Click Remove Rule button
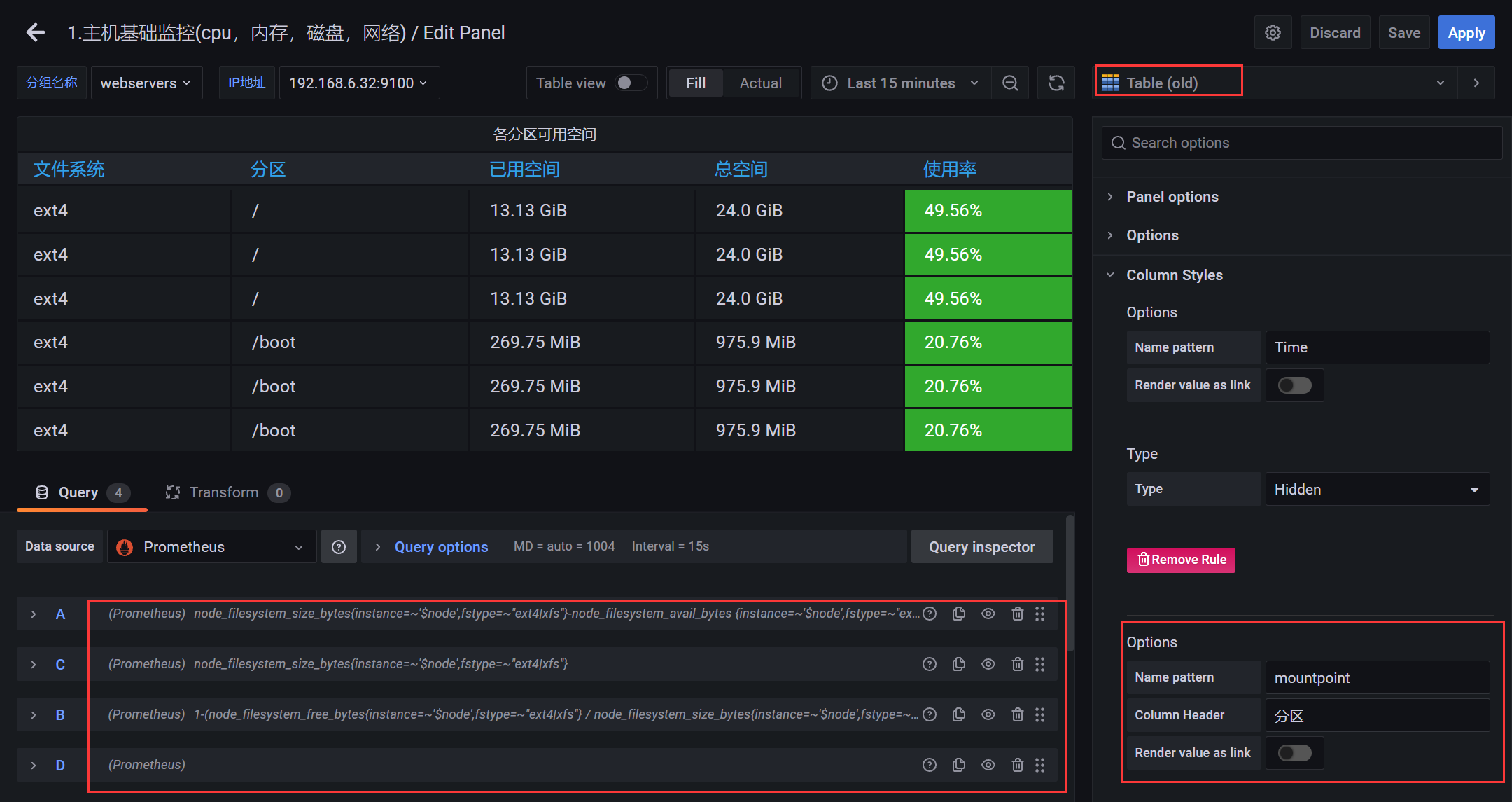The image size is (1512, 802). click(1181, 560)
